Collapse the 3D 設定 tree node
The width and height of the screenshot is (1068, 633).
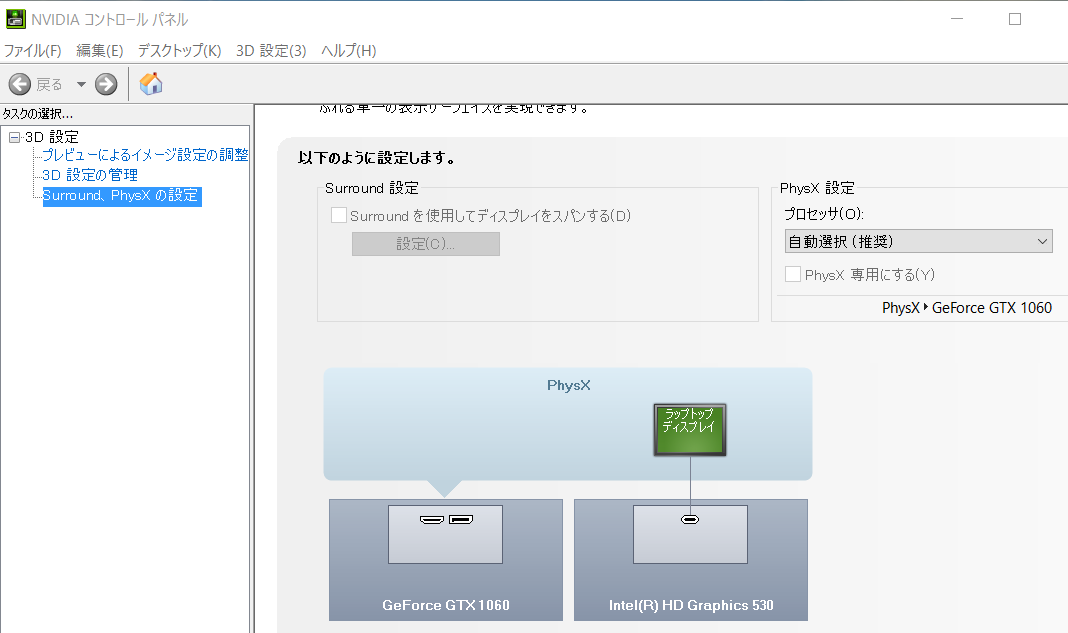[x=14, y=137]
